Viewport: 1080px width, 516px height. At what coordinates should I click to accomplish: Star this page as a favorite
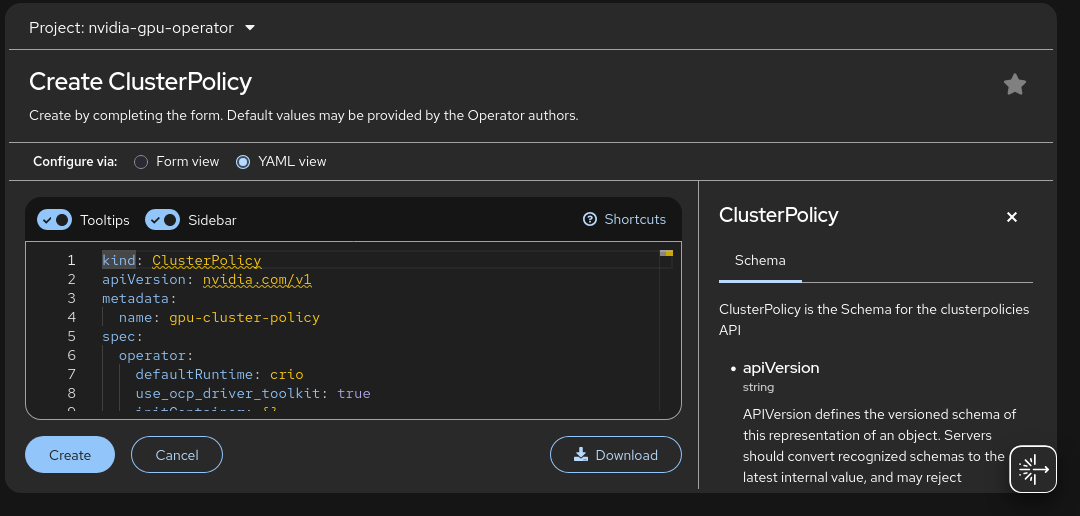1014,85
